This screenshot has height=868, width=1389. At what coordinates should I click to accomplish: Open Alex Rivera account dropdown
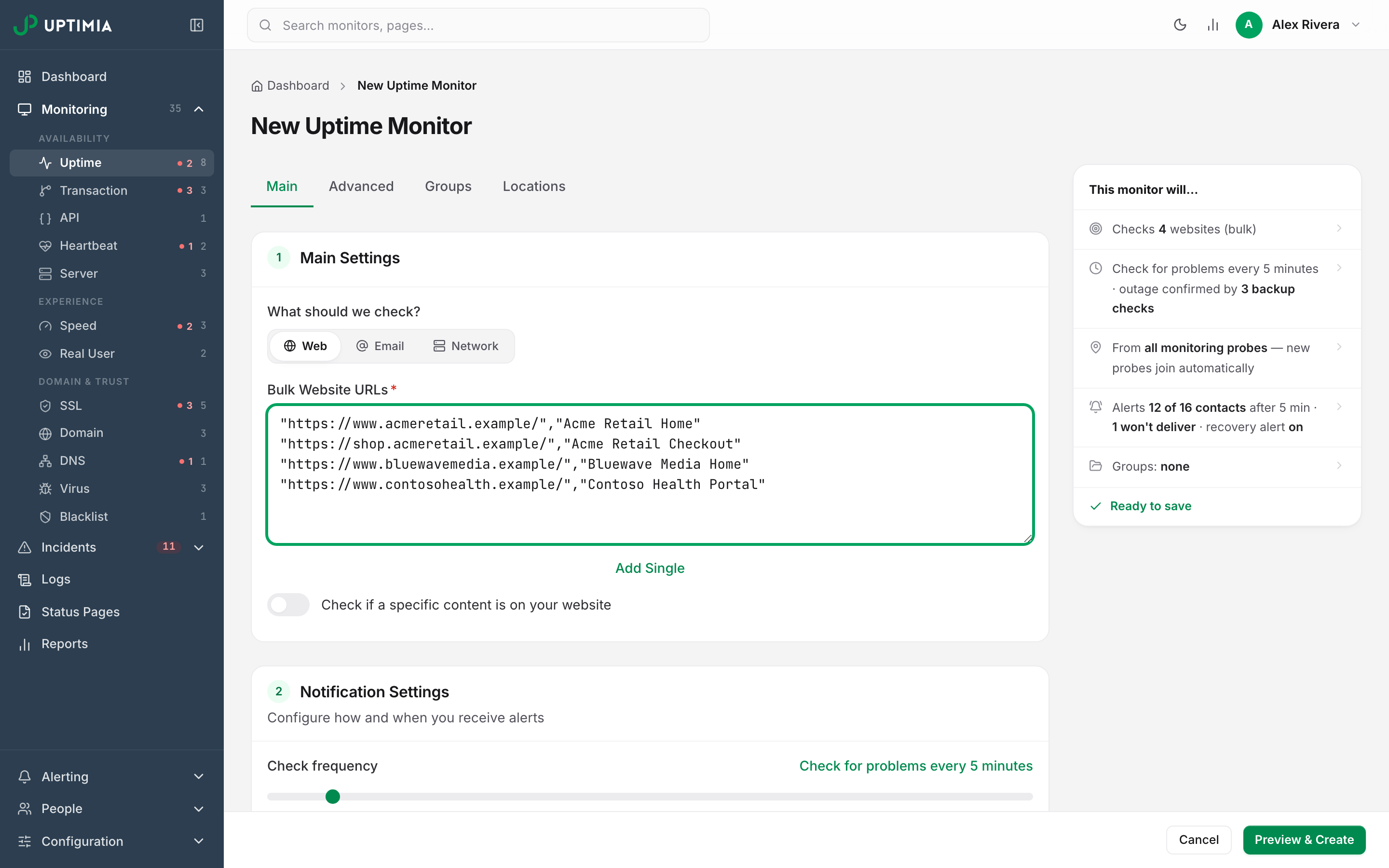coord(1298,25)
